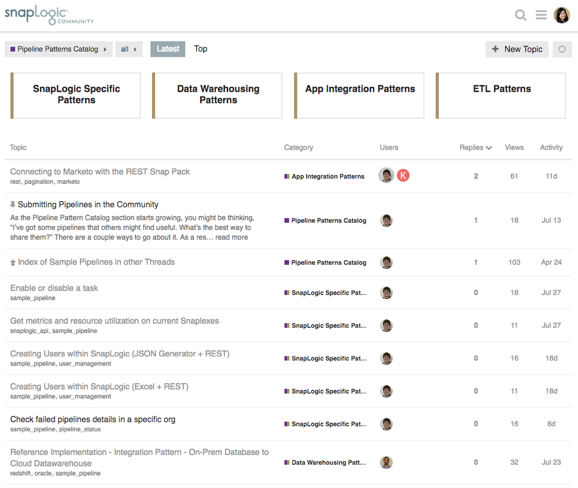This screenshot has height=488, width=578.
Task: Click the notification circle button beside New Topic
Action: 562,49
